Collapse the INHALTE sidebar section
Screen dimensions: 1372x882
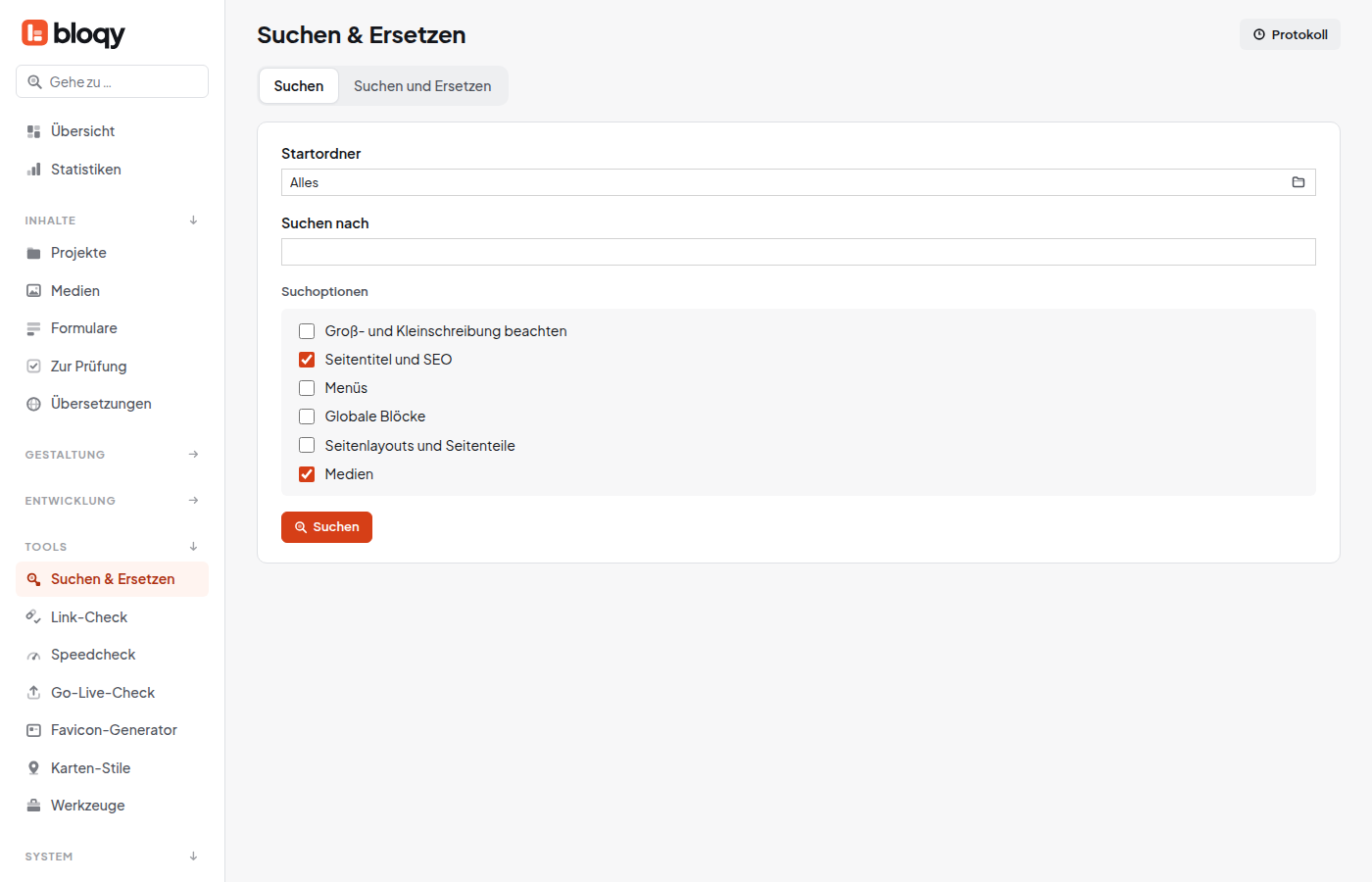pyautogui.click(x=112, y=220)
